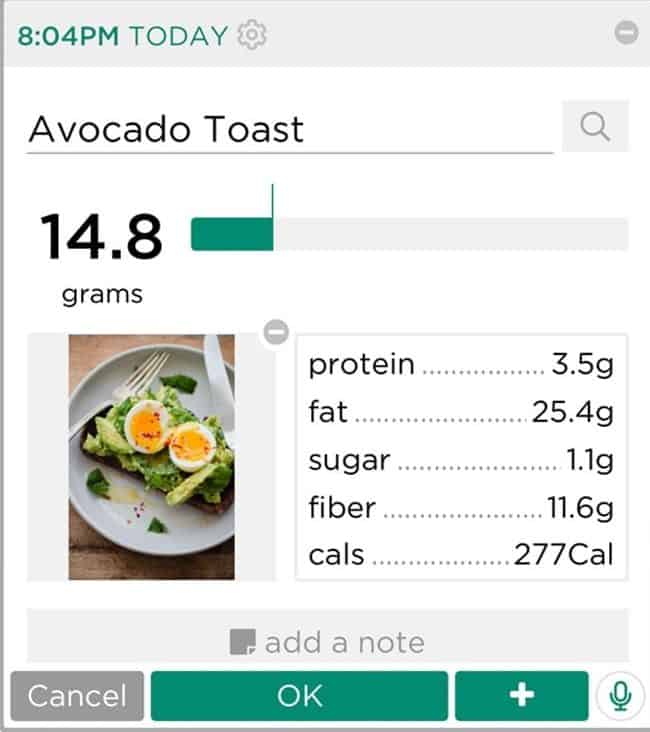This screenshot has height=732, width=650.
Task: Select the fat 25.4g row
Action: click(461, 411)
